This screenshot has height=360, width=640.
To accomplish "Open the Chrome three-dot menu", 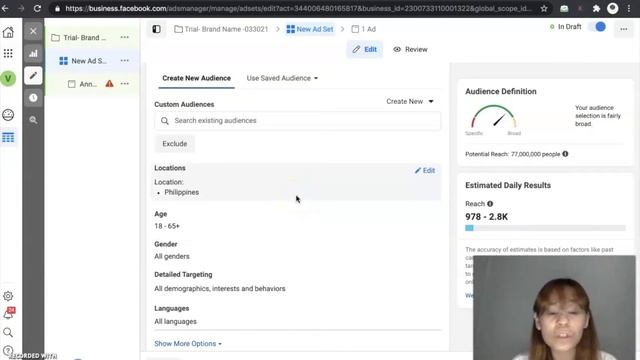I will 629,8.
